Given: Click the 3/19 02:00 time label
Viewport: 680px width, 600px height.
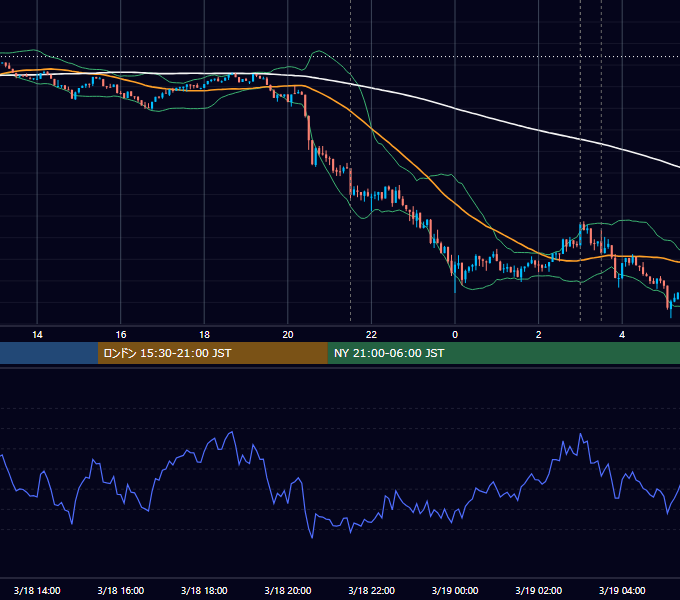Looking at the screenshot, I should [x=539, y=590].
